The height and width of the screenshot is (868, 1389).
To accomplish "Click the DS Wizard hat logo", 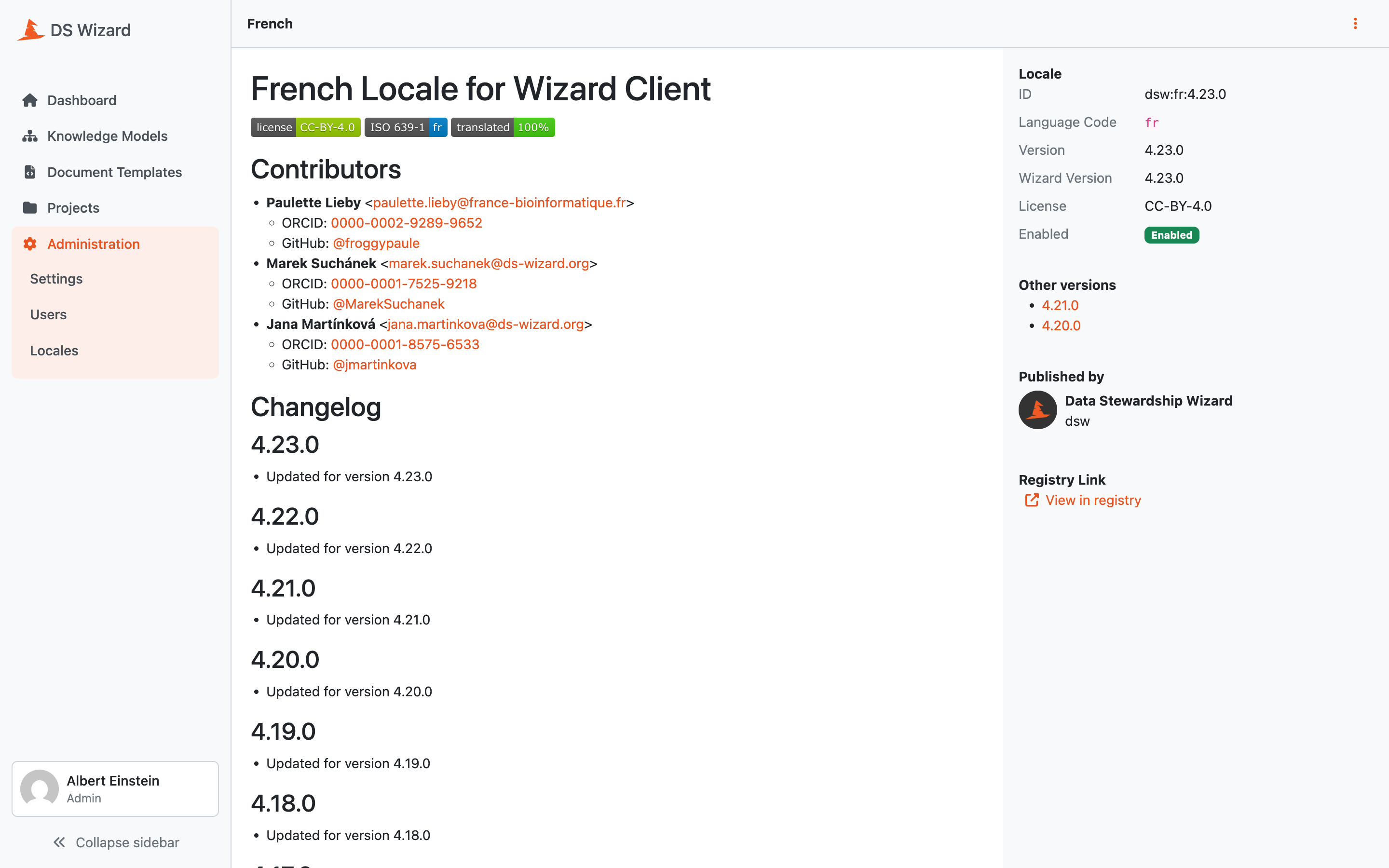I will pyautogui.click(x=30, y=30).
